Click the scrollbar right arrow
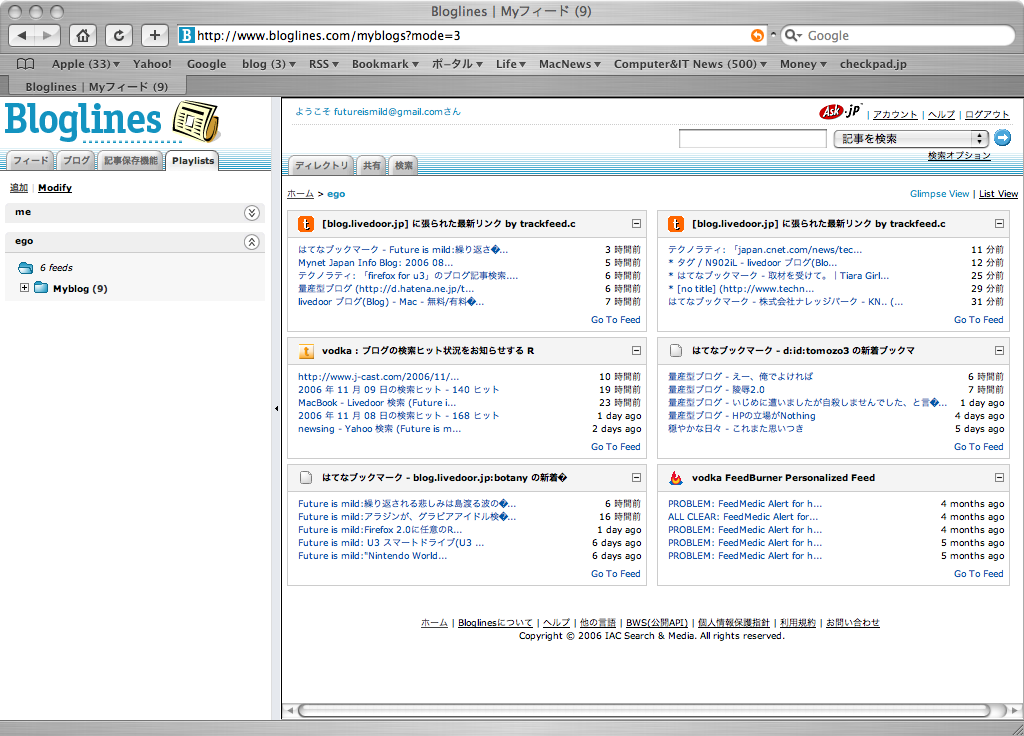The width and height of the screenshot is (1024, 736). coord(1015,711)
